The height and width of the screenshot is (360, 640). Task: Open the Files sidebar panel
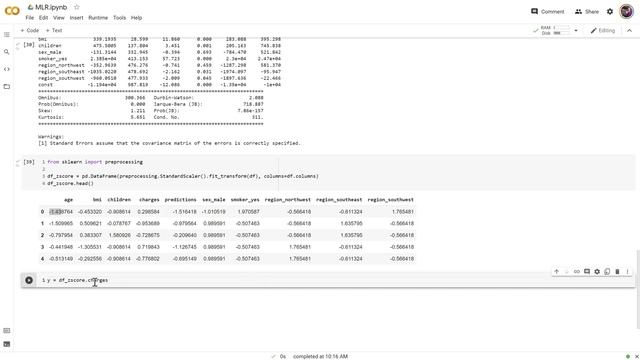pyautogui.click(x=7, y=87)
